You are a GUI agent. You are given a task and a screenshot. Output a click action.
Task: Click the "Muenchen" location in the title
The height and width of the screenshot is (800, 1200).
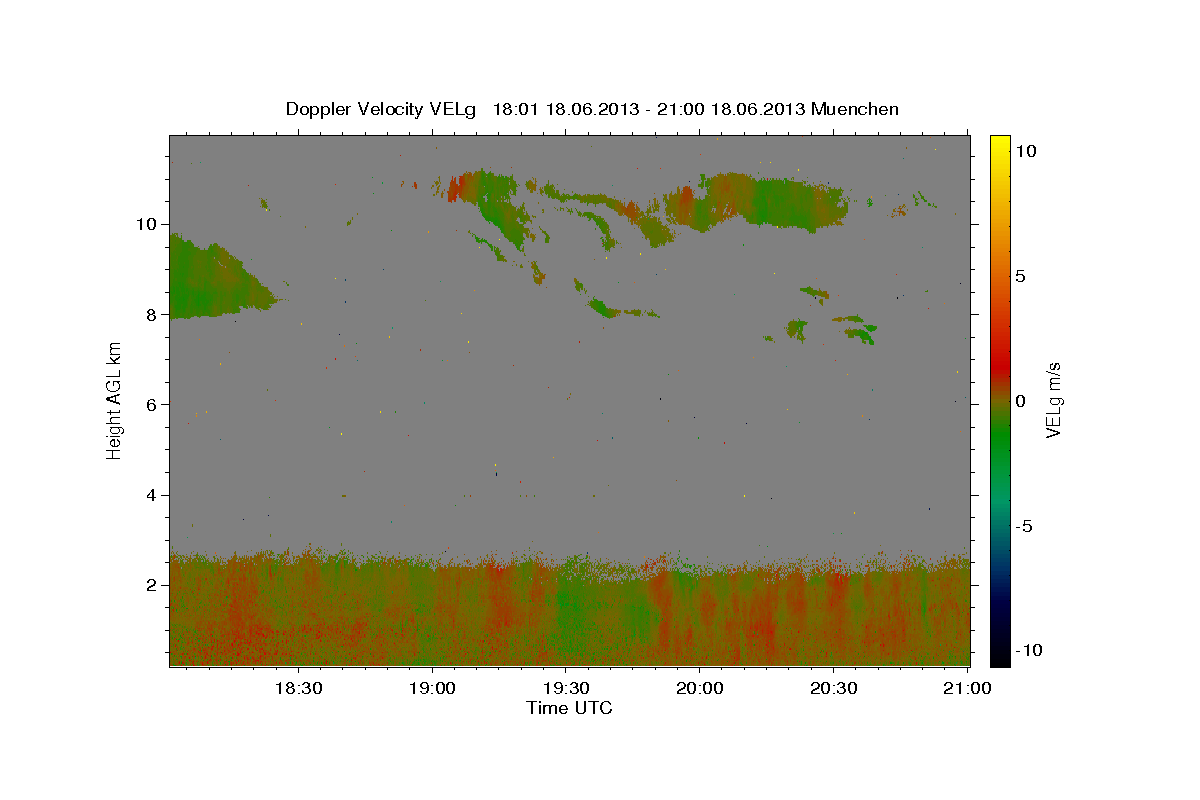(x=856, y=109)
